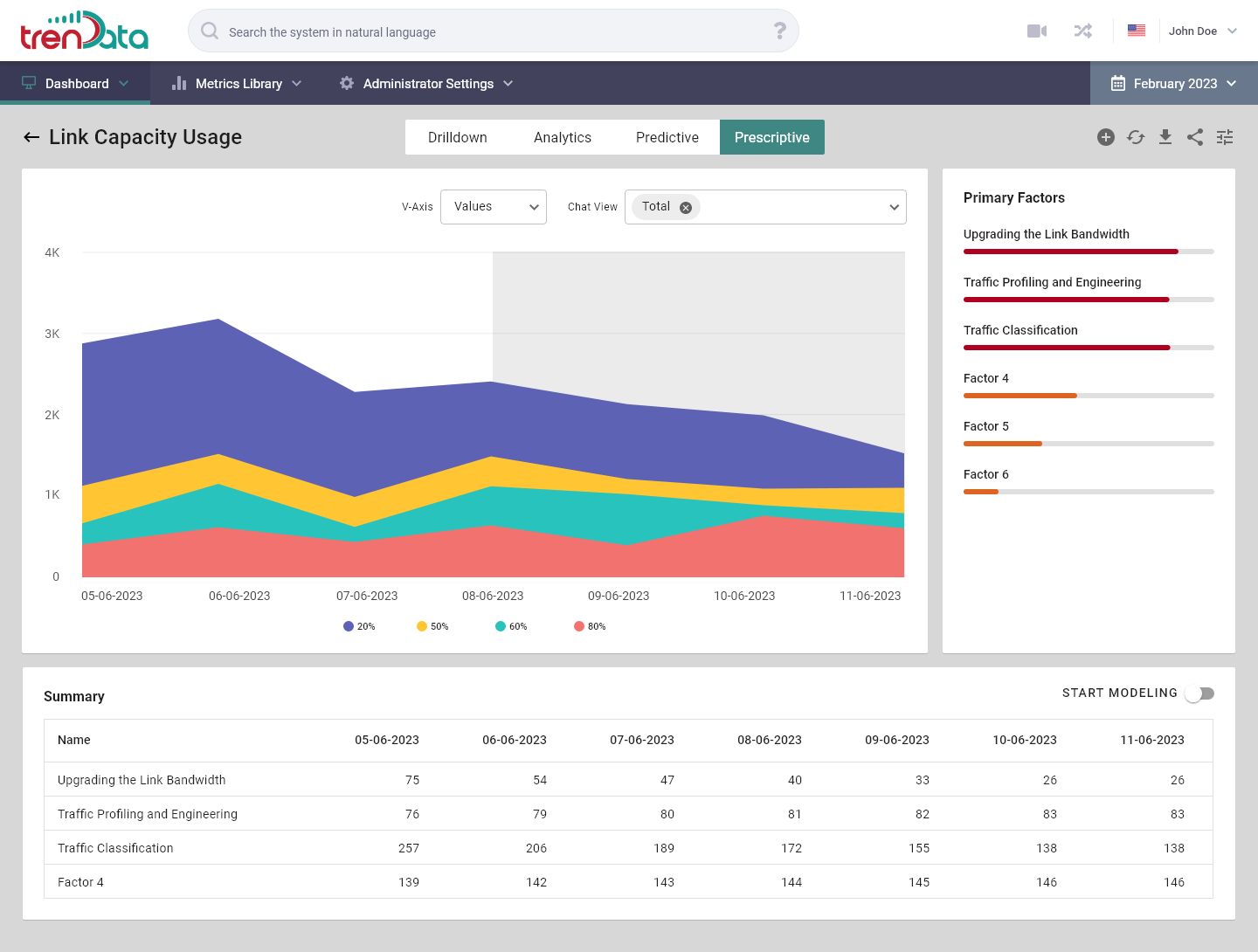Click the video camera icon in header

pos(1037,31)
